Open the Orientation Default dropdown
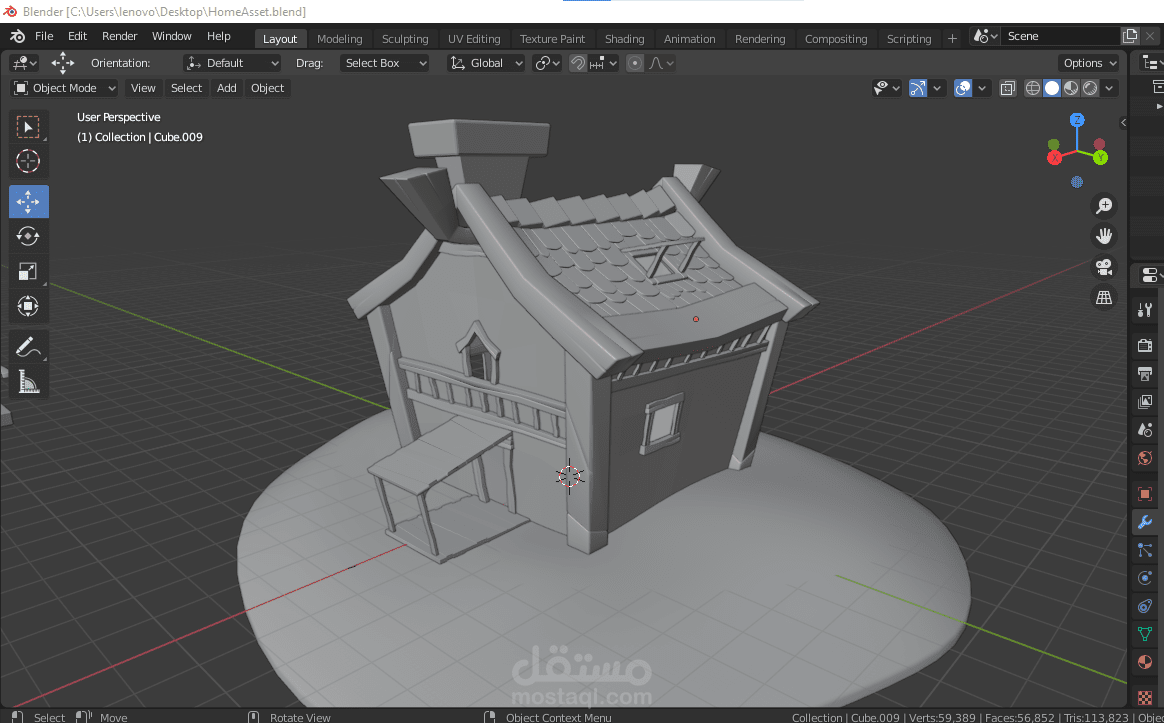 click(232, 63)
